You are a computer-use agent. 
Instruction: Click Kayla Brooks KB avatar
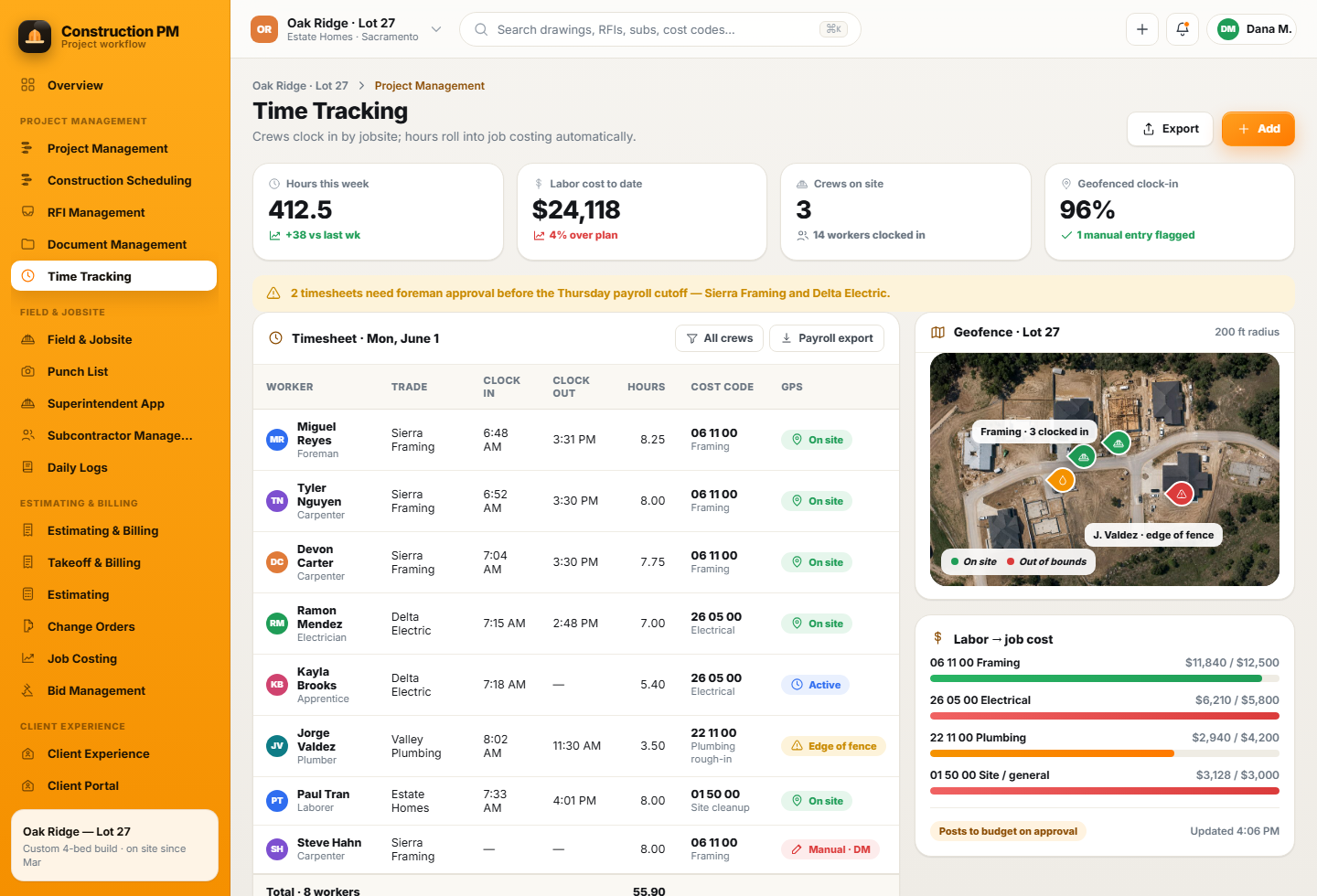[277, 685]
